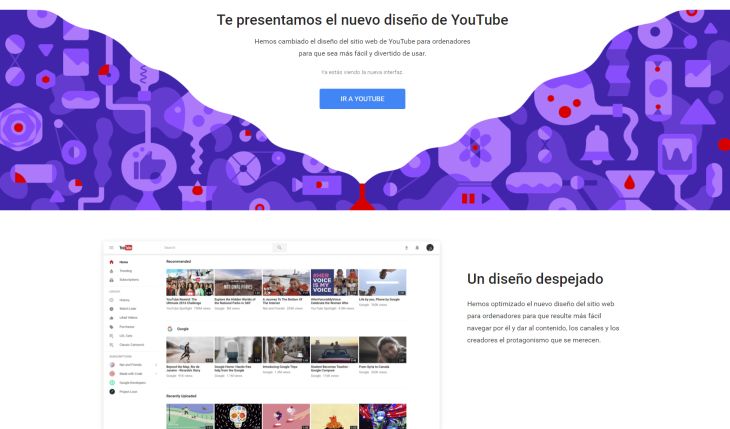Click the Recently Uploaded section label
730x429 pixels.
(x=181, y=396)
